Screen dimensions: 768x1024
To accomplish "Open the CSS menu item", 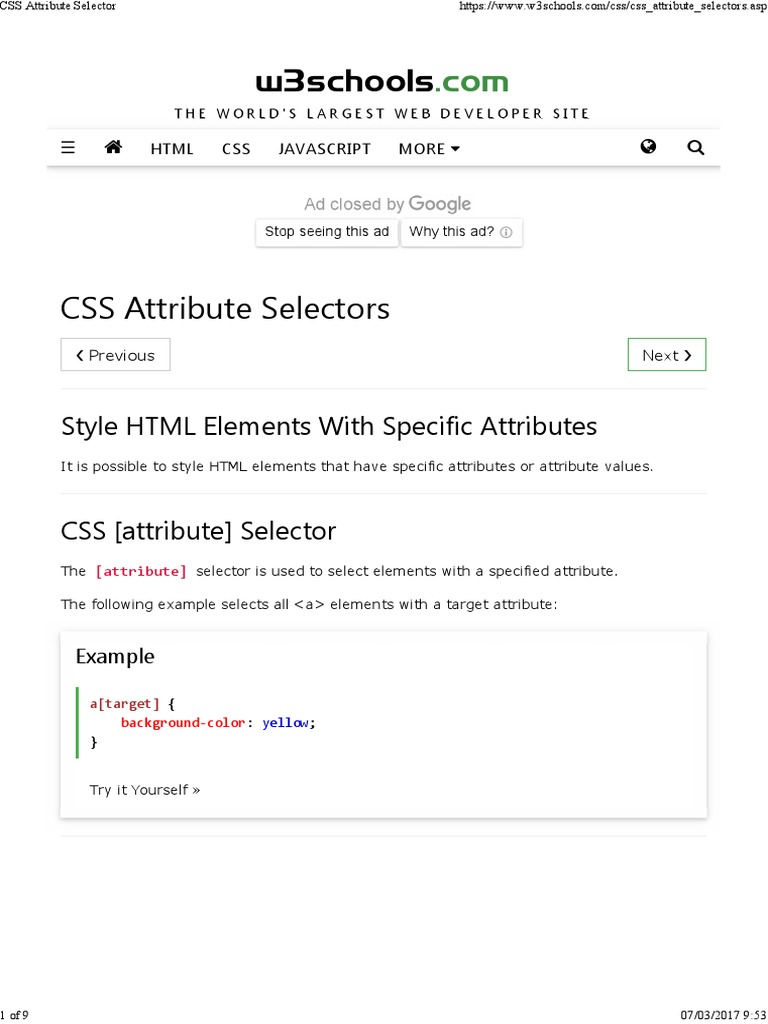I will 236,149.
